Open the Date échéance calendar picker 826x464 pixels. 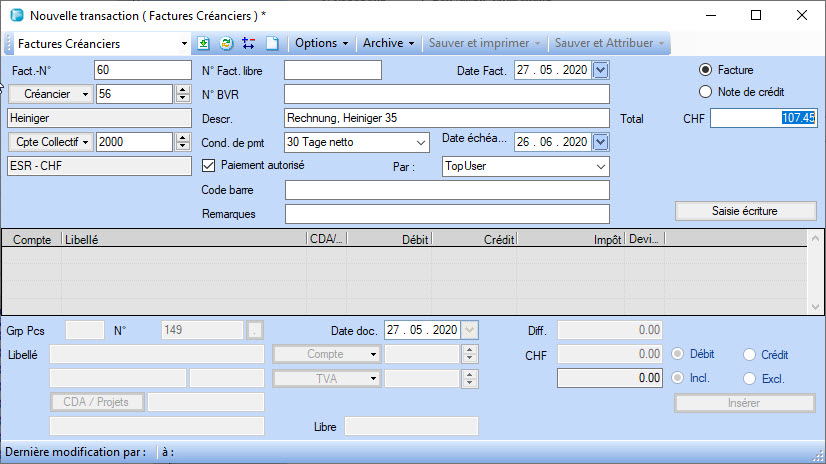tap(600, 142)
